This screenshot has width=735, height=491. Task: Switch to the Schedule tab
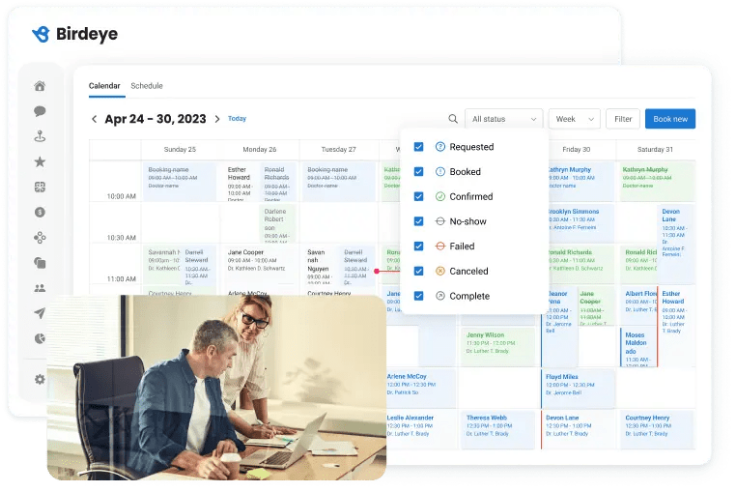(146, 86)
